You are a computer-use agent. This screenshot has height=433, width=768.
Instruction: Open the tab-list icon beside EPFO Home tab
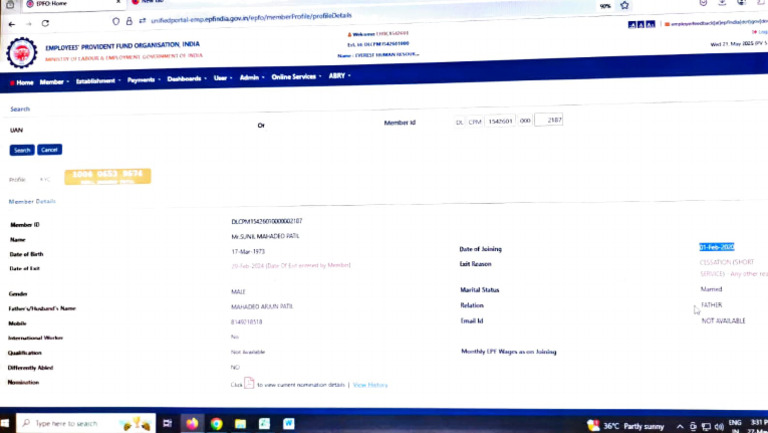pyautogui.click(x=10, y=4)
